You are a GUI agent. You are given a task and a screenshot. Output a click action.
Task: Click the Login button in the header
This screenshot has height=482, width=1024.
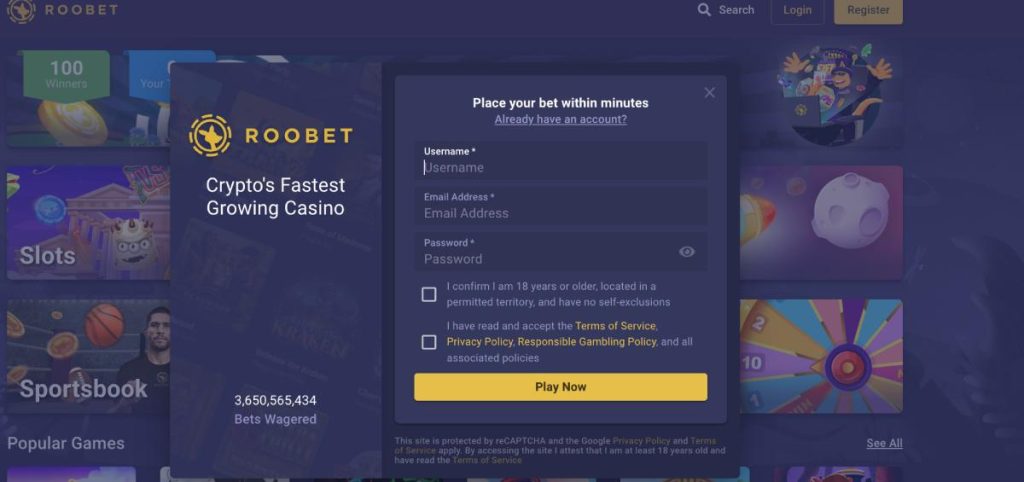coord(797,10)
